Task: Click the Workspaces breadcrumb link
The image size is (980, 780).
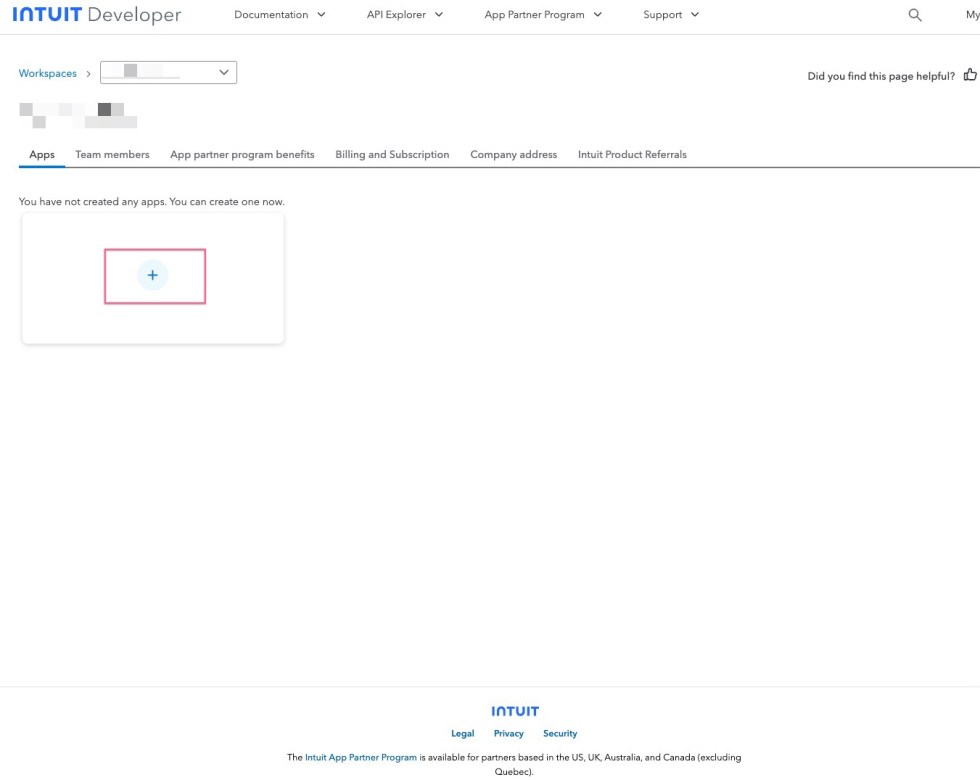Action: (47, 72)
